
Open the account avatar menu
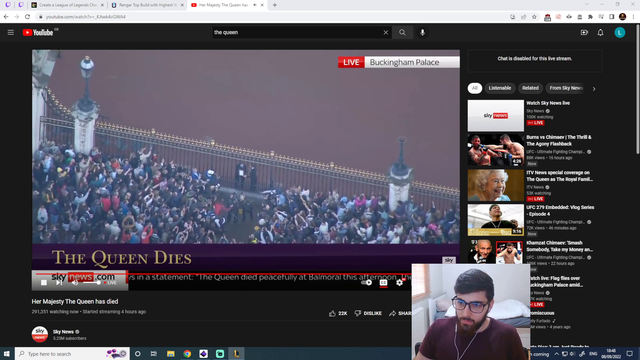(x=620, y=32)
